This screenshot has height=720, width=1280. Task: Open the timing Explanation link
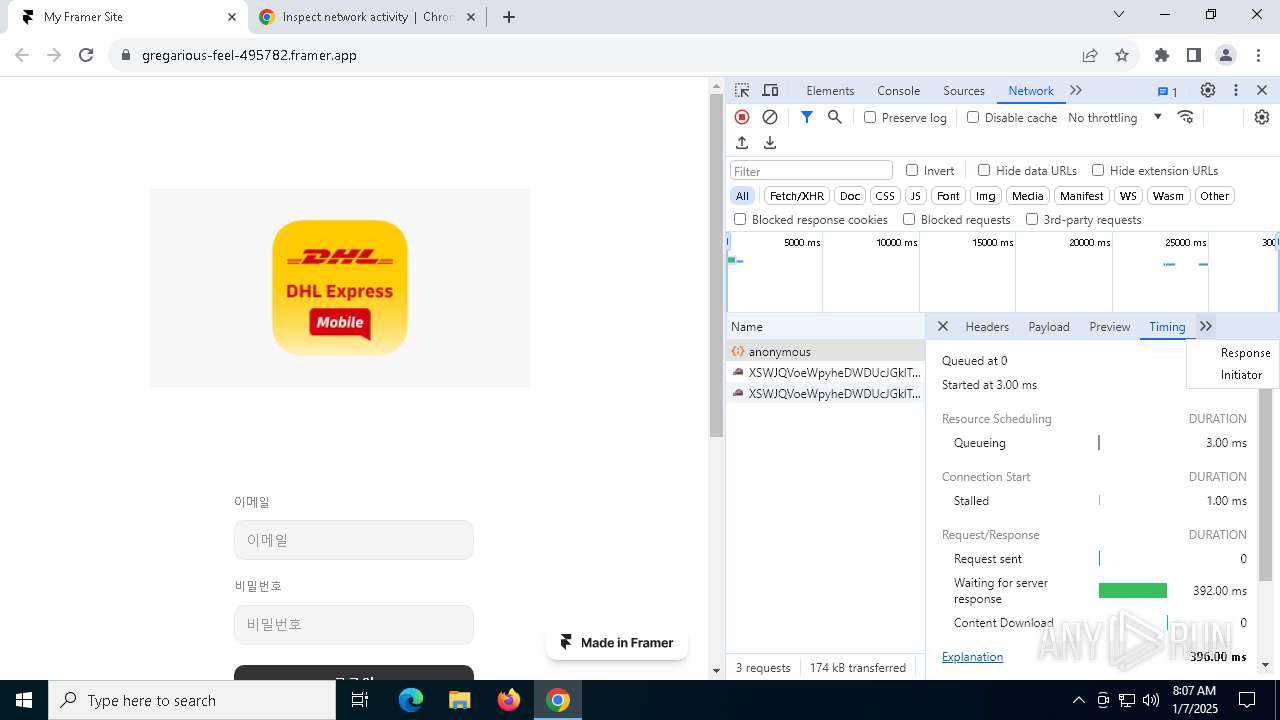972,657
